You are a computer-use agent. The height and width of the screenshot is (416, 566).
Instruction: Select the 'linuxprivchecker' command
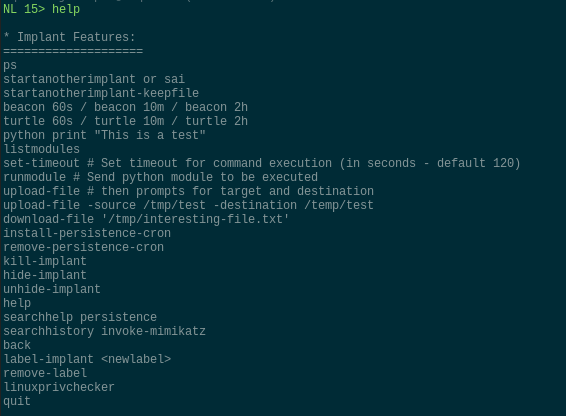59,387
